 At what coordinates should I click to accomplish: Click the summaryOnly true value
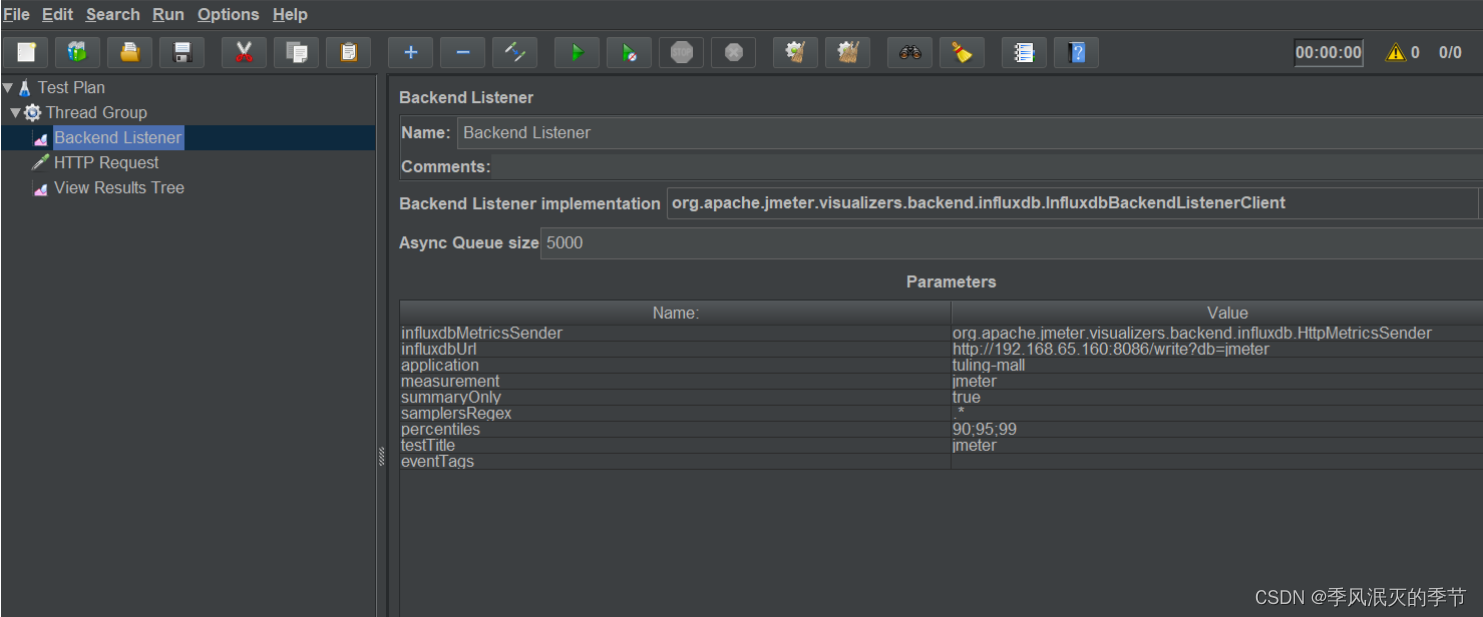click(x=1217, y=397)
